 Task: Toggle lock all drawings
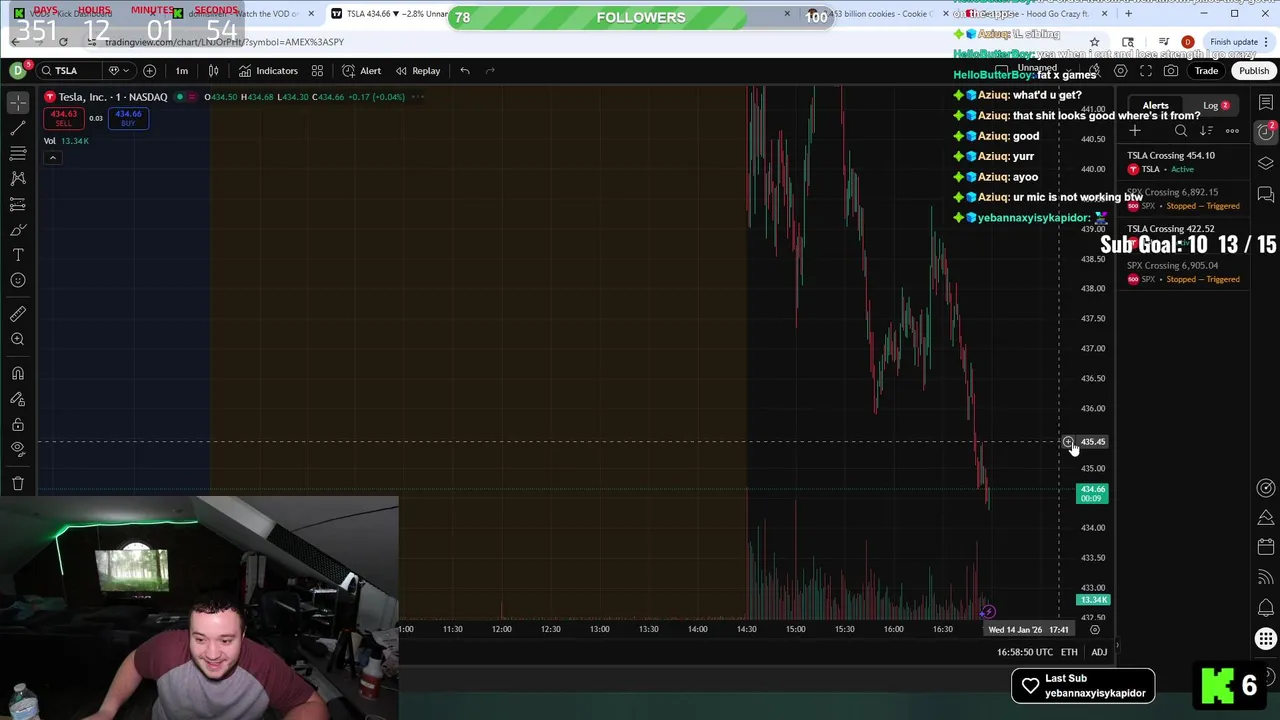point(17,424)
